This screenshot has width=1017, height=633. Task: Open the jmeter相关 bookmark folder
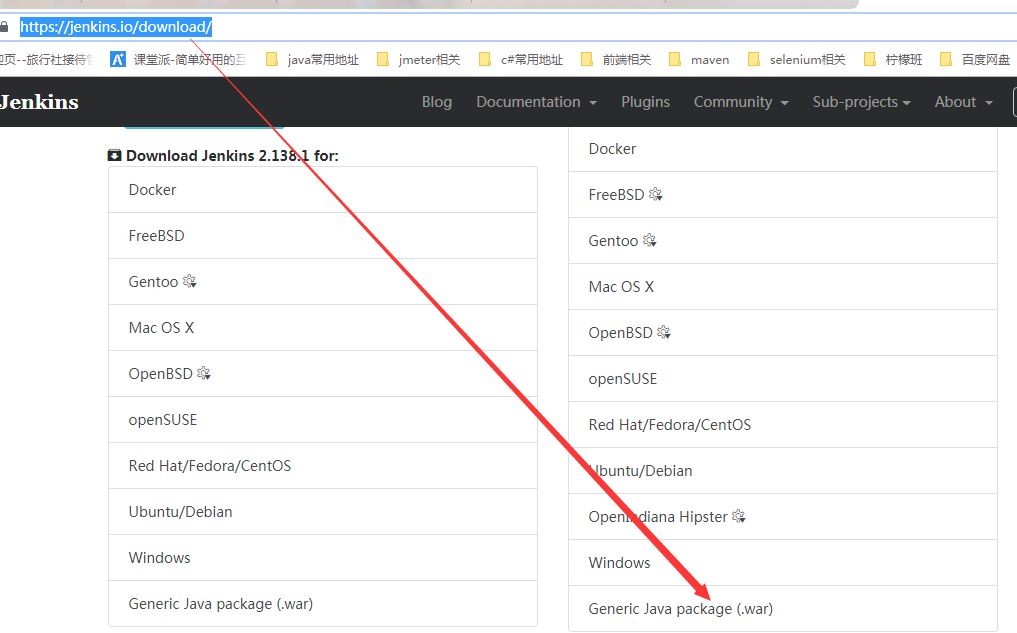[418, 60]
